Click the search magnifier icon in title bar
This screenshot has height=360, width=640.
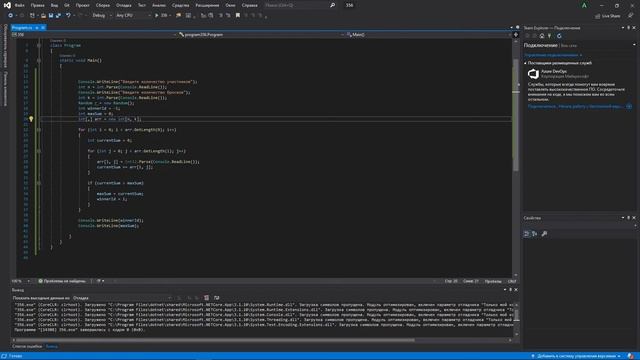(332, 5)
